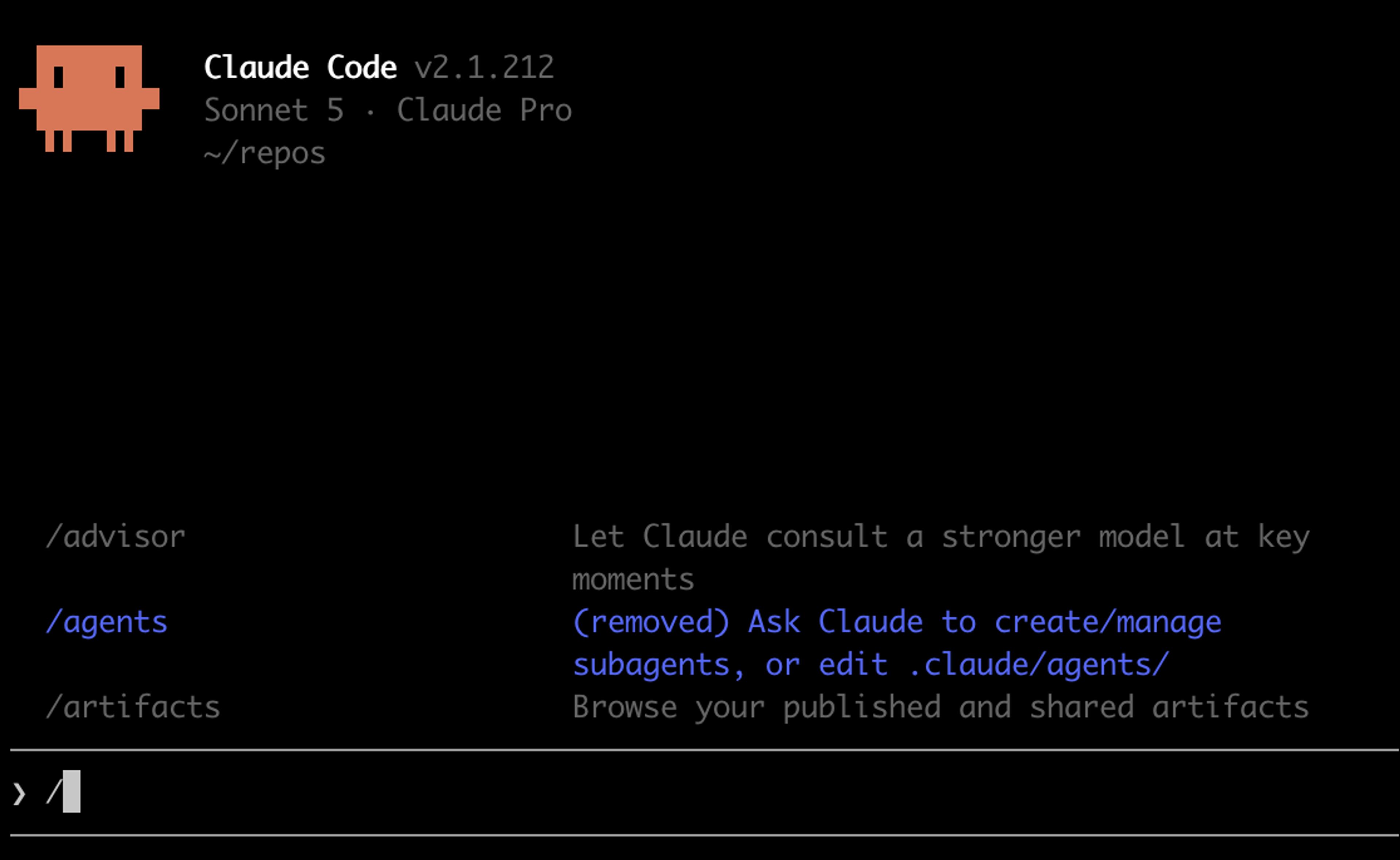This screenshot has width=1400, height=860.
Task: Click the Sonnet 5 model name
Action: point(274,110)
